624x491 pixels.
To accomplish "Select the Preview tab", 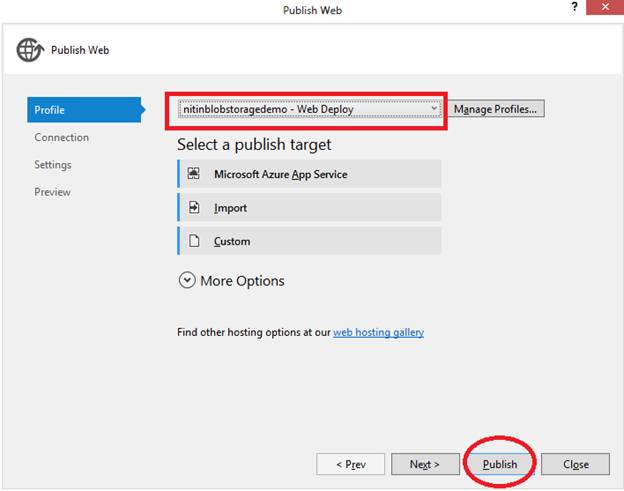I will (52, 191).
